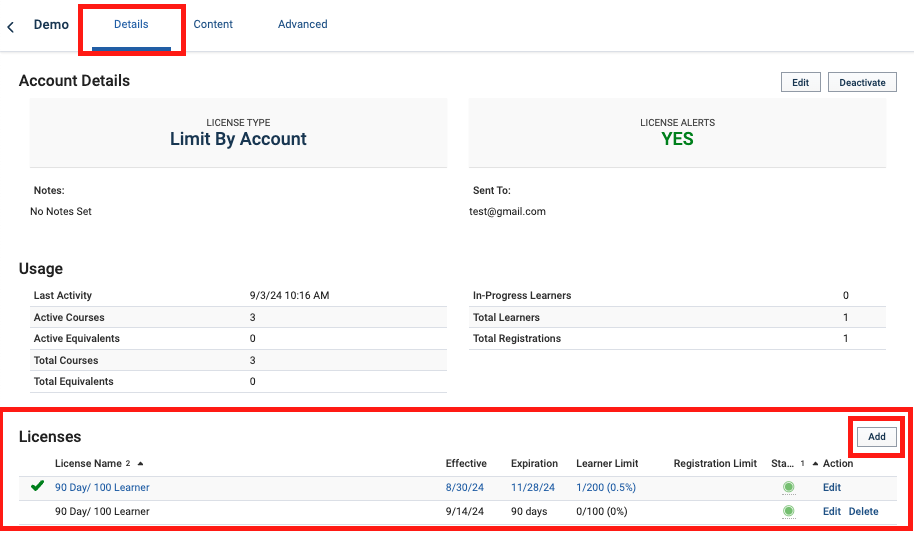Edit the license effective 8/30/24
This screenshot has height=533, width=914.
(832, 488)
